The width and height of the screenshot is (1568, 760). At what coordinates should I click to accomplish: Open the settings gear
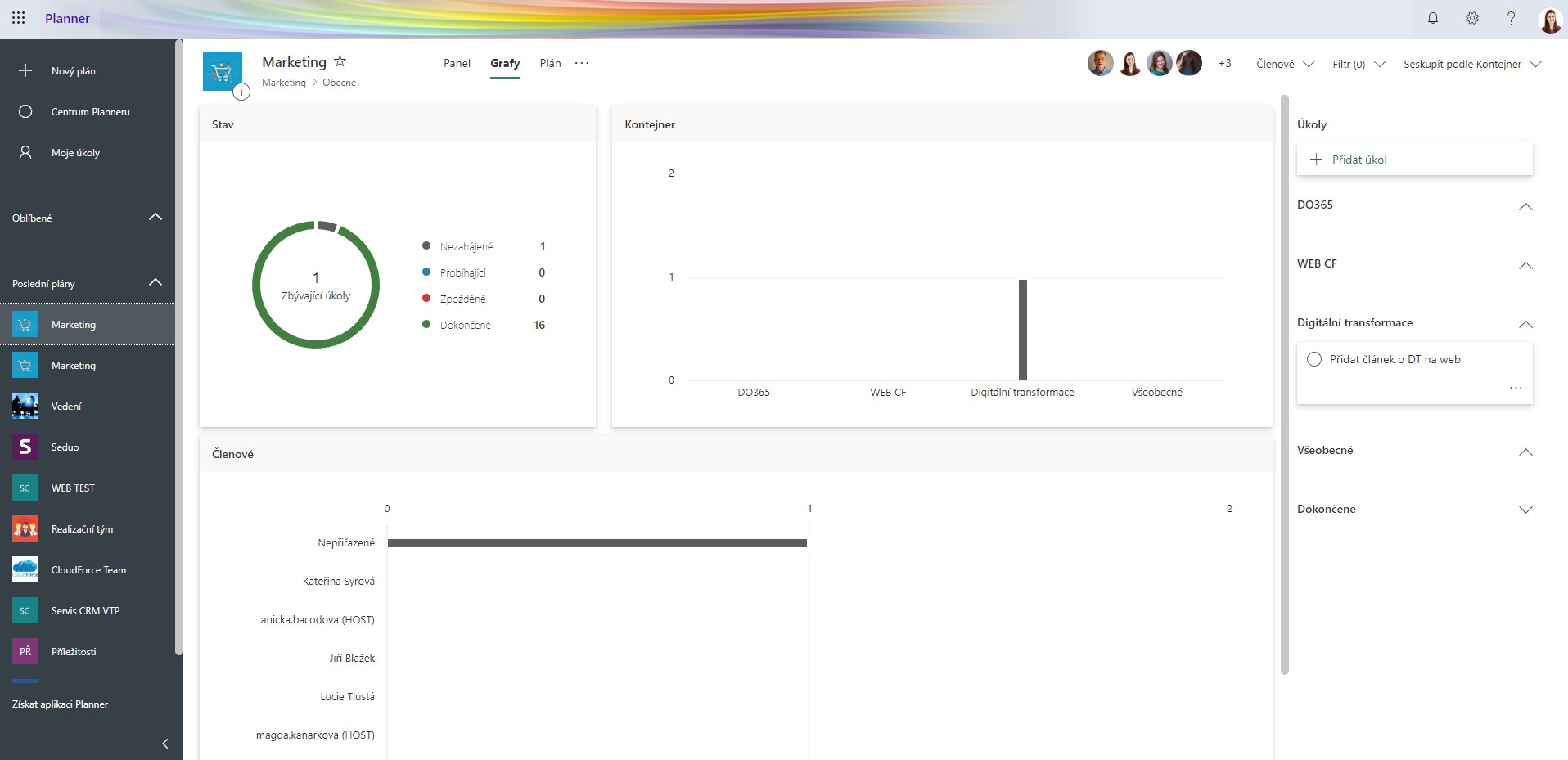pos(1471,18)
